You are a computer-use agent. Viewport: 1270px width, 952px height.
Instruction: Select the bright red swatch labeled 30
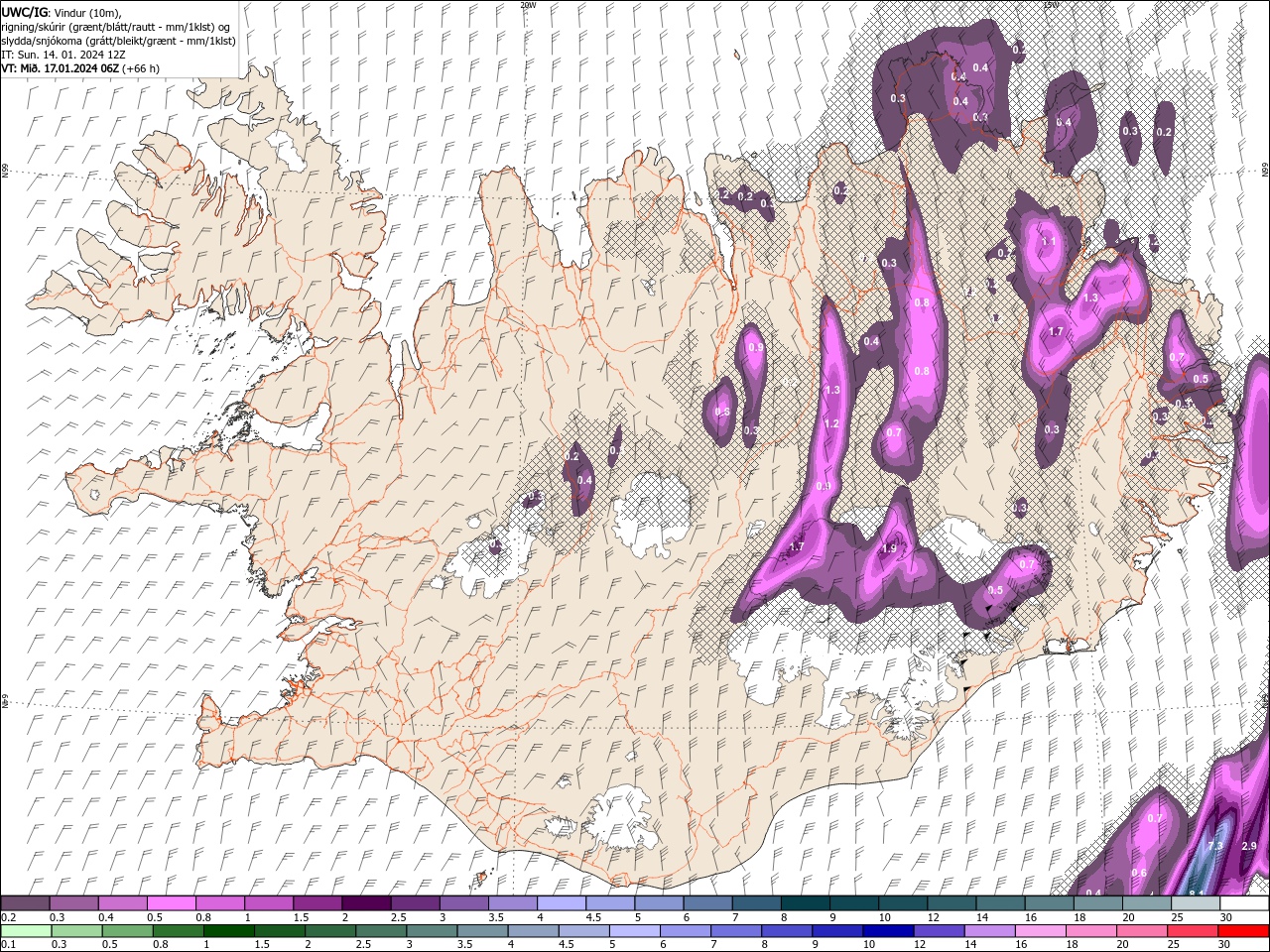click(x=1242, y=931)
